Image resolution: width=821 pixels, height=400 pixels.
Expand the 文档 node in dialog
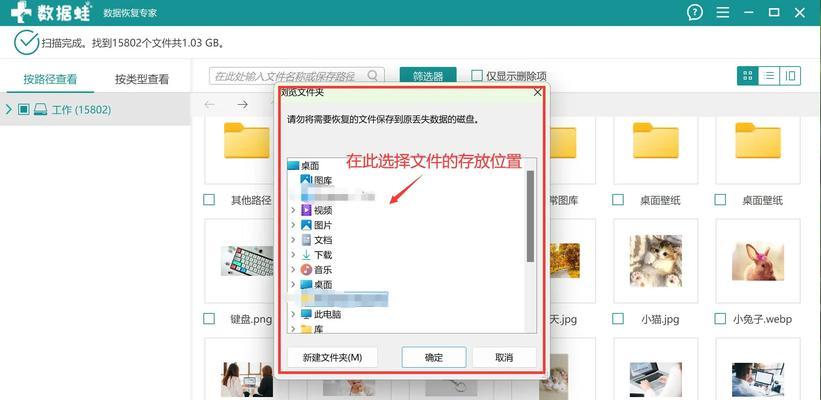click(293, 240)
